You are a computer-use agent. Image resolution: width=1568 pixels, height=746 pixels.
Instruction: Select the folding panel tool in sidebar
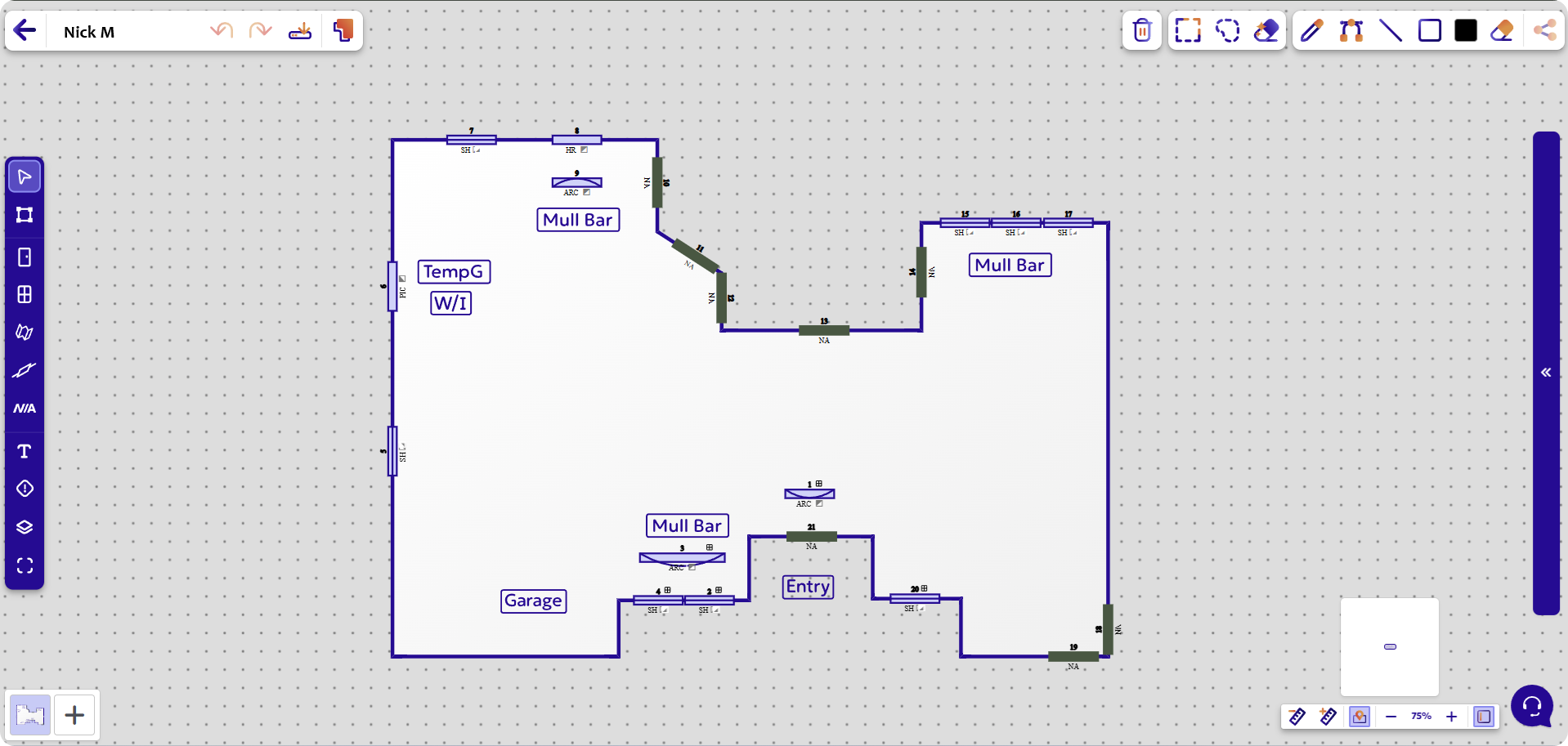(x=25, y=332)
